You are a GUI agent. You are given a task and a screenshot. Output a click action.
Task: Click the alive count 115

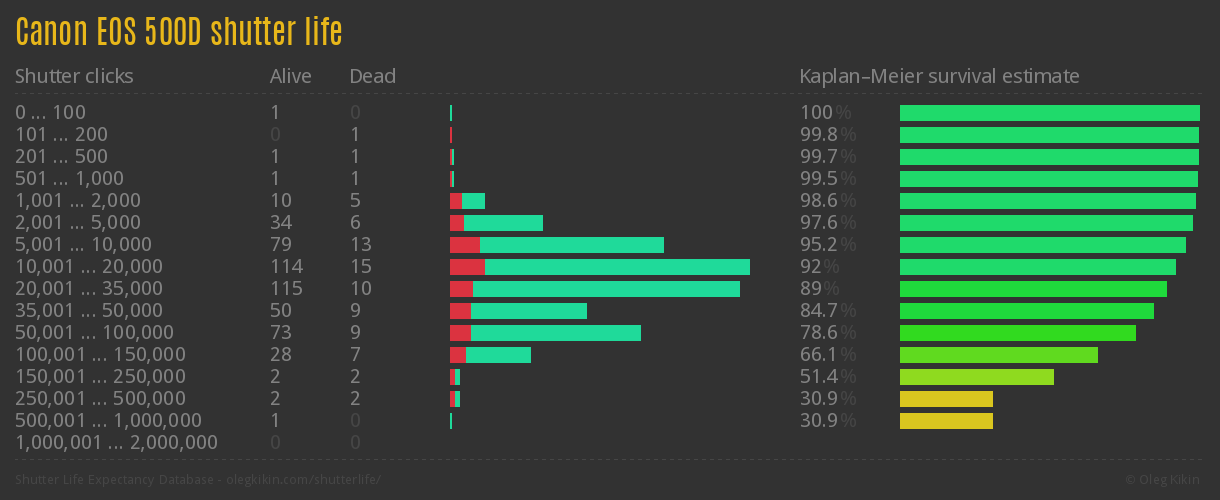tap(286, 289)
